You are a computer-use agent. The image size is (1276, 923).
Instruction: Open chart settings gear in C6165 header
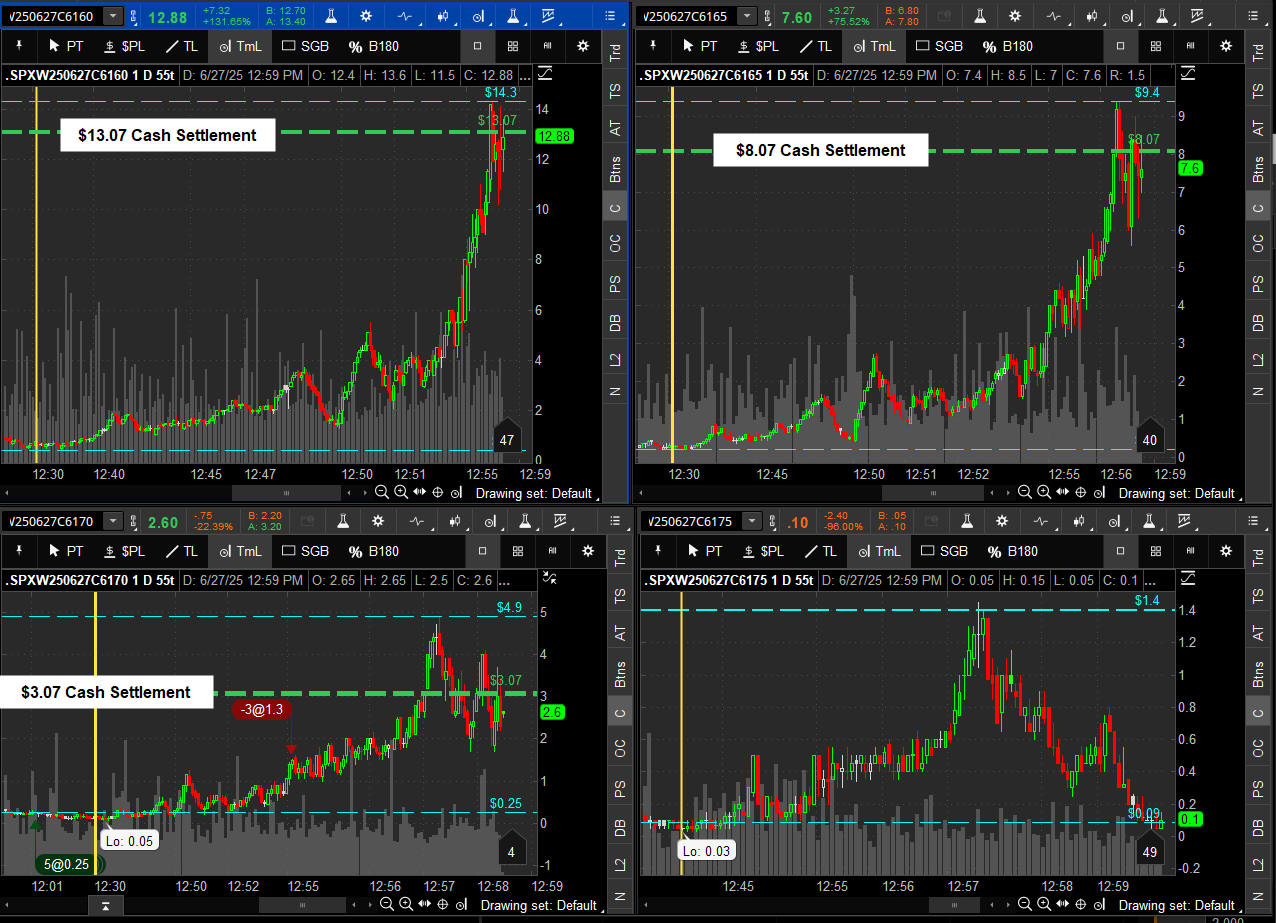point(1015,16)
